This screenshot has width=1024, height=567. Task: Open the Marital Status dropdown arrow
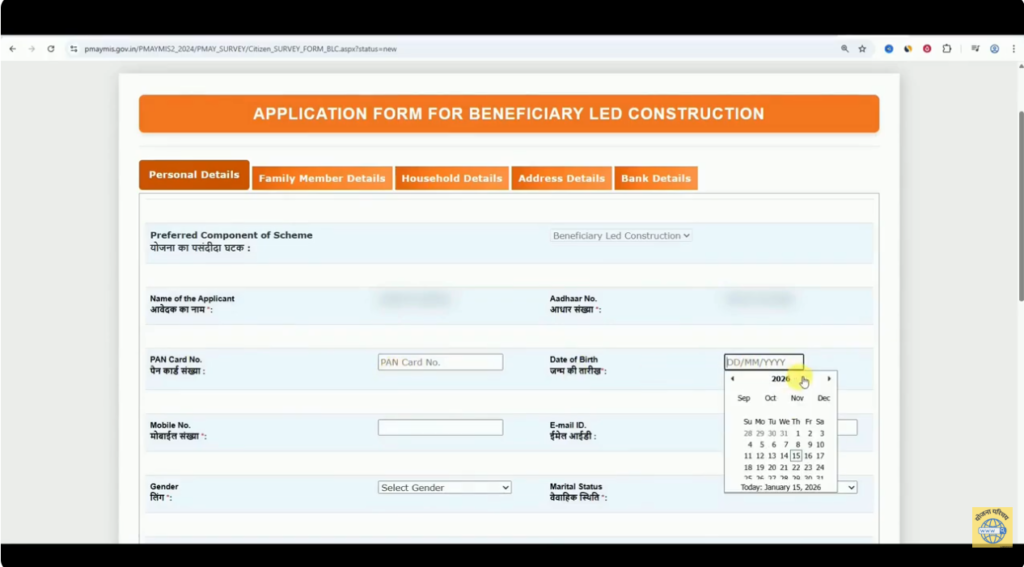pos(851,488)
